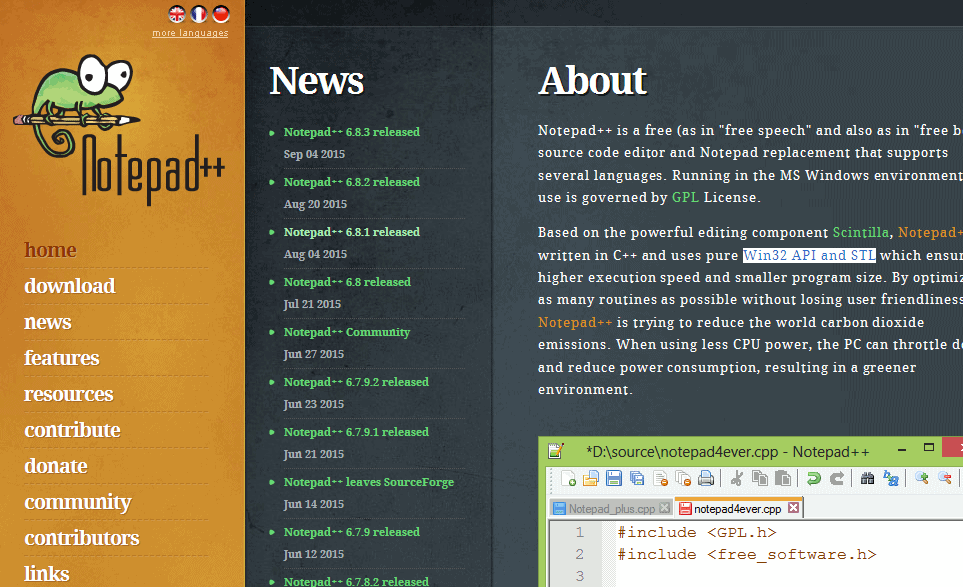This screenshot has width=963, height=587.
Task: Click the green Undo arrow icon
Action: [x=814, y=478]
